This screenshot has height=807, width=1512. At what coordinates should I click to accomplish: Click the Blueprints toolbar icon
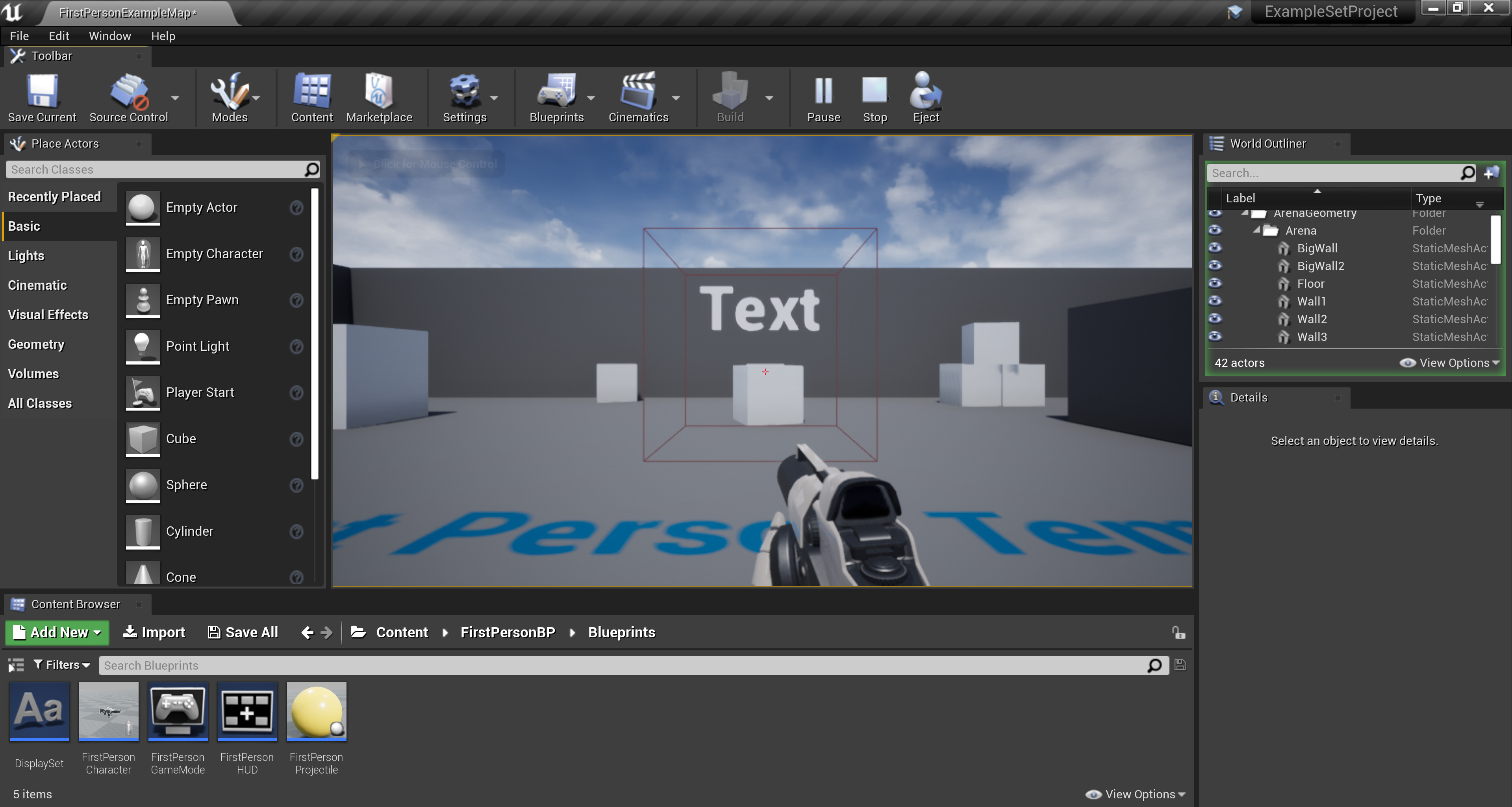point(556,97)
